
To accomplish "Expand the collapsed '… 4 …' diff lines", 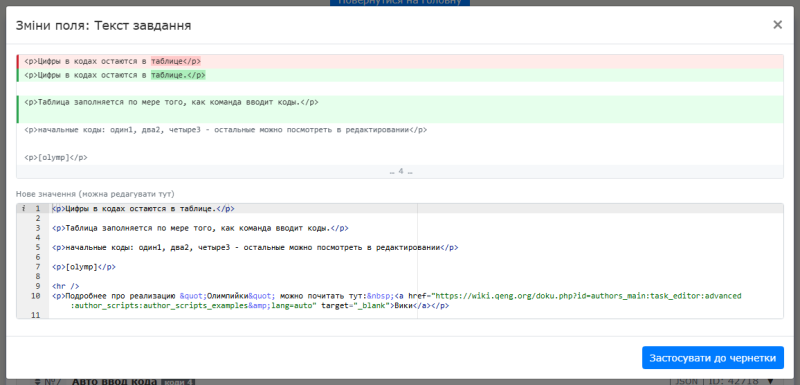I will 401,171.
